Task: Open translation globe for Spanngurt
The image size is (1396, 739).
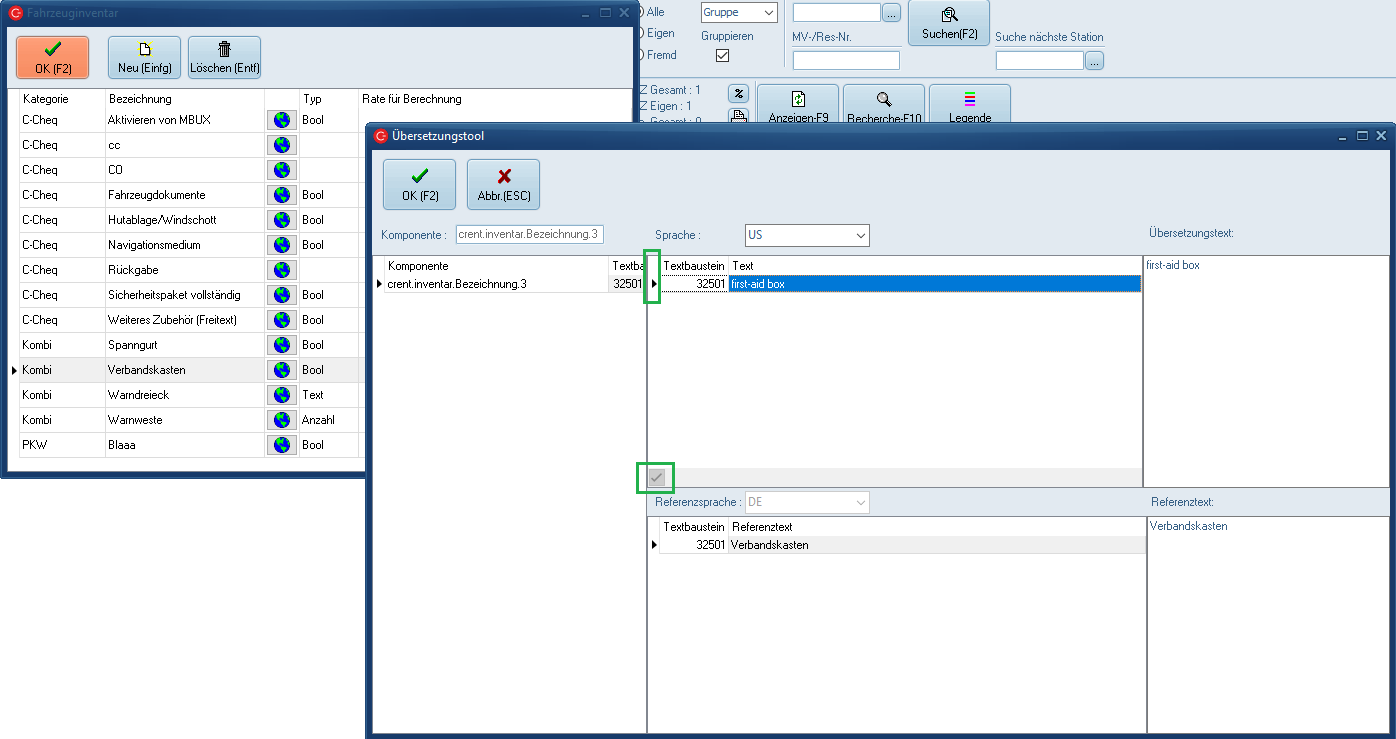Action: pyautogui.click(x=282, y=345)
